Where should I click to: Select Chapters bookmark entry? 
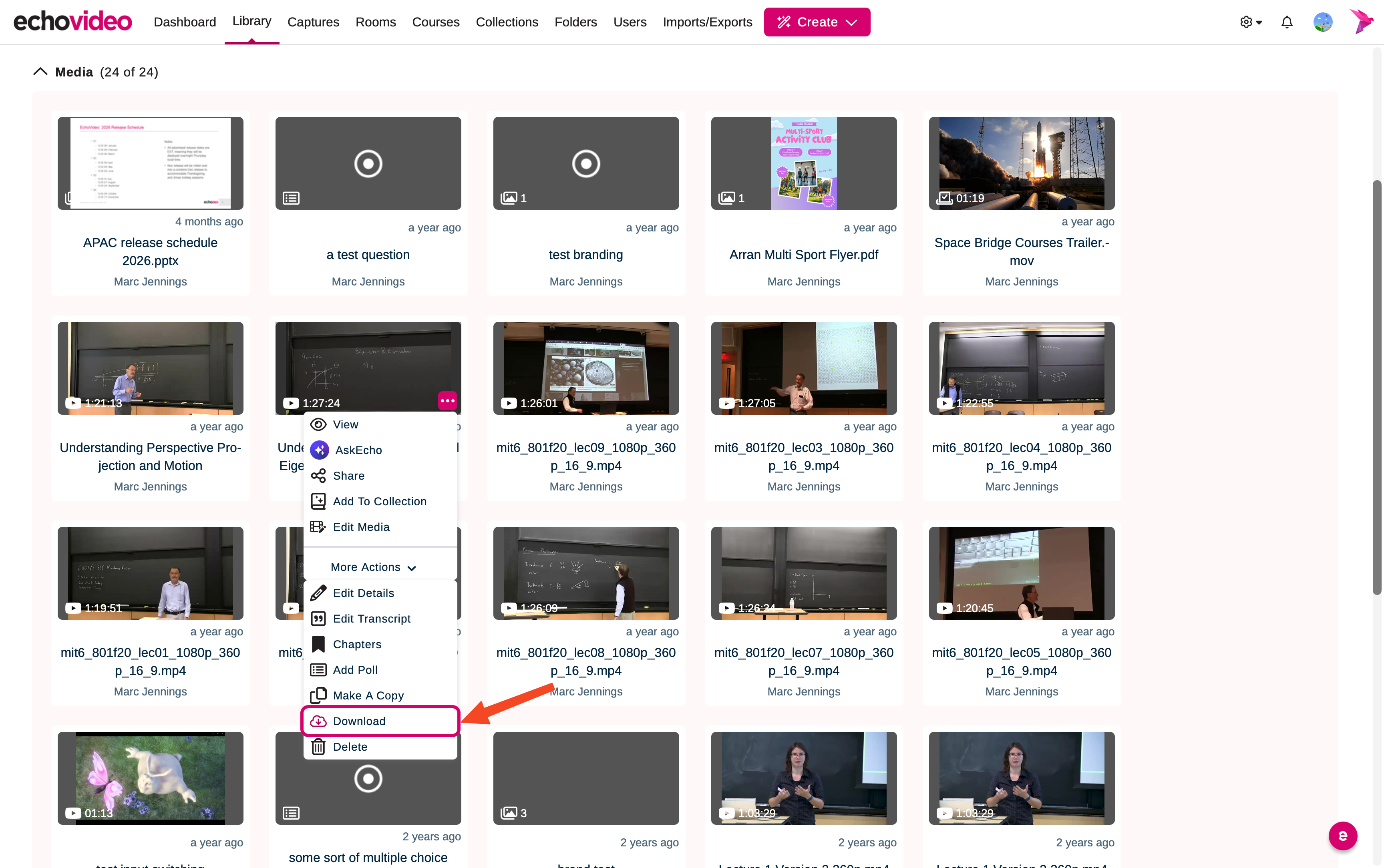(x=380, y=644)
